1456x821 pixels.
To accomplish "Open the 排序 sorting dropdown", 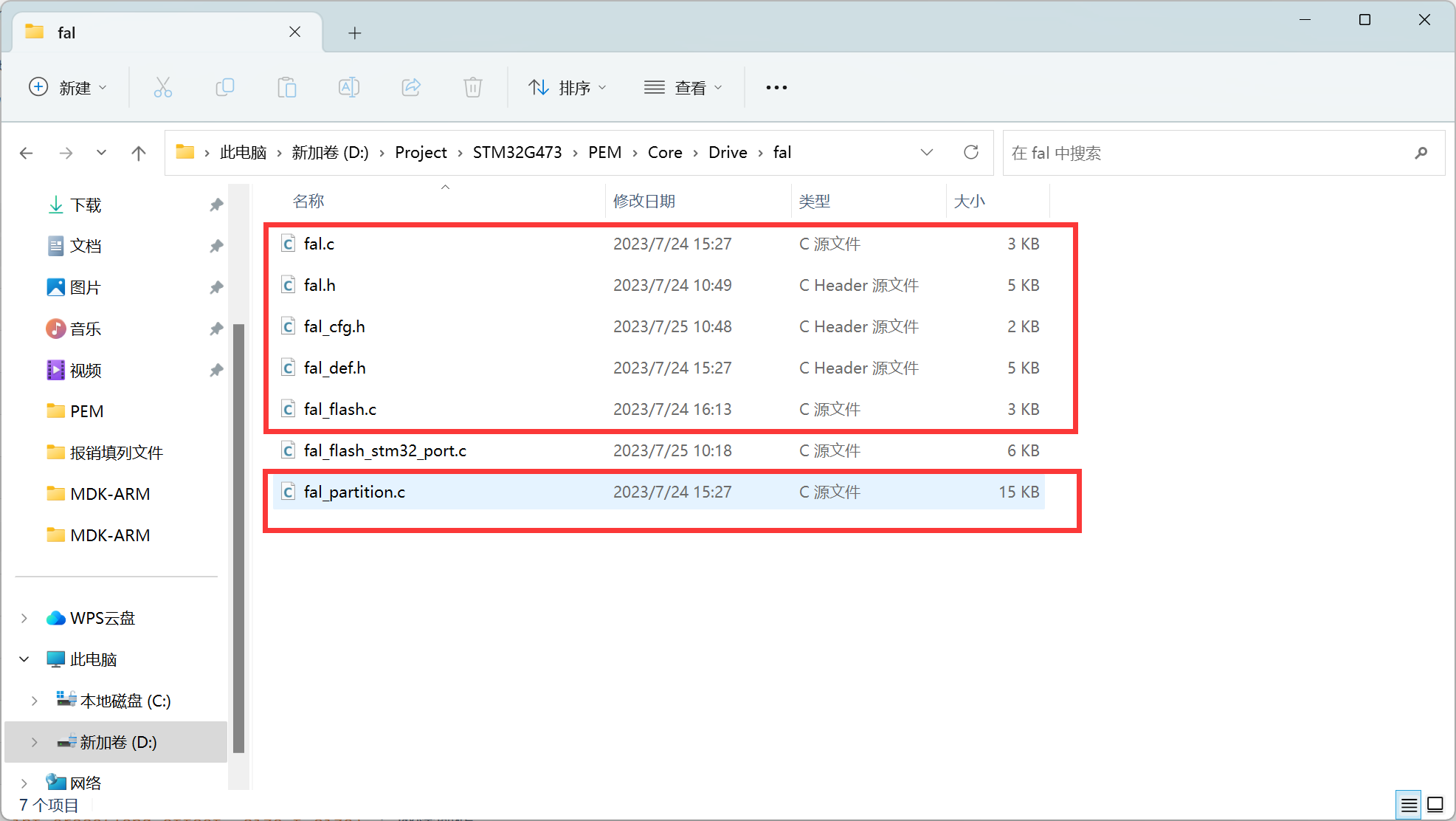I will pos(568,87).
